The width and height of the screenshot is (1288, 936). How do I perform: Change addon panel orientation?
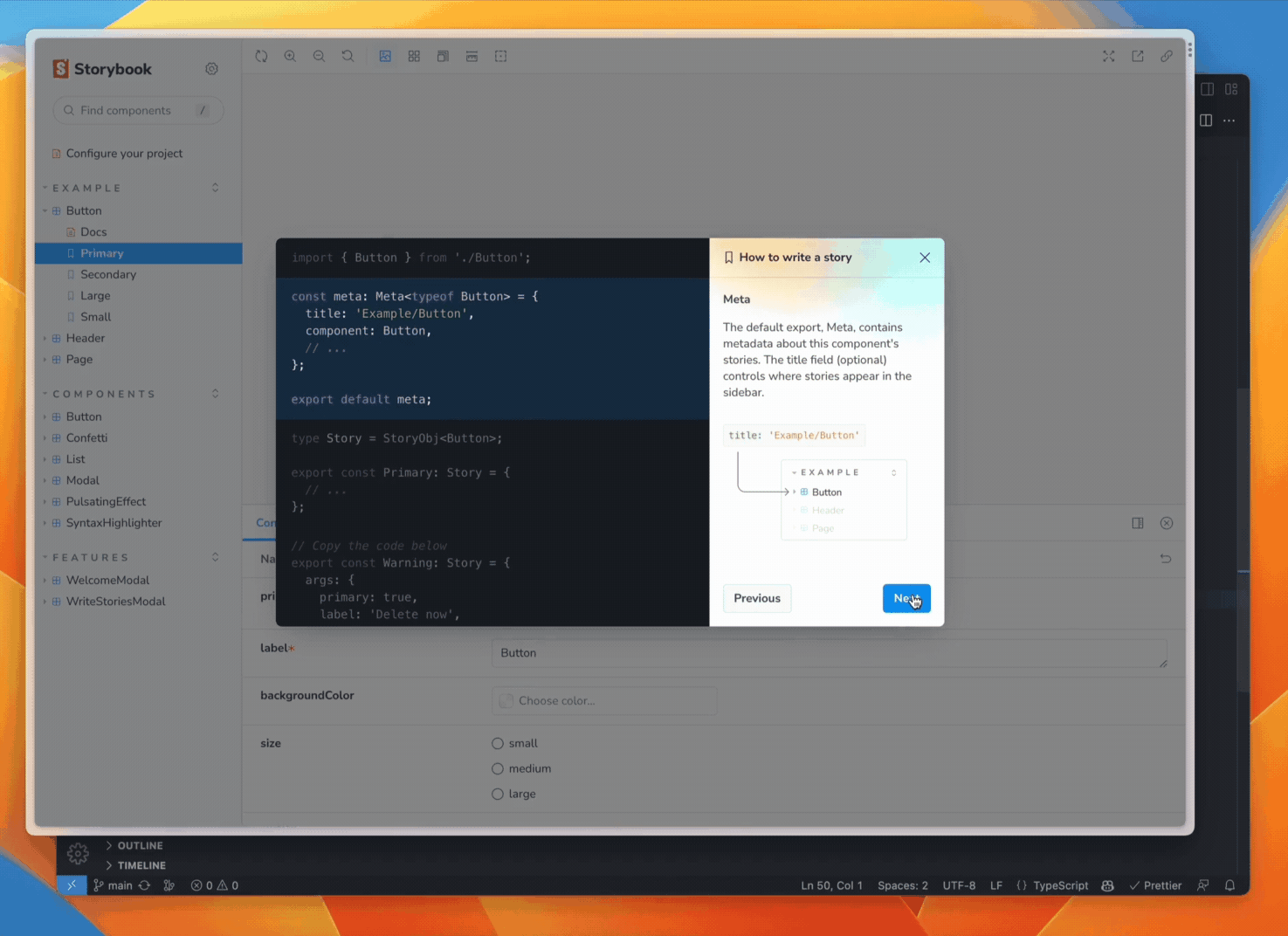tap(1137, 523)
